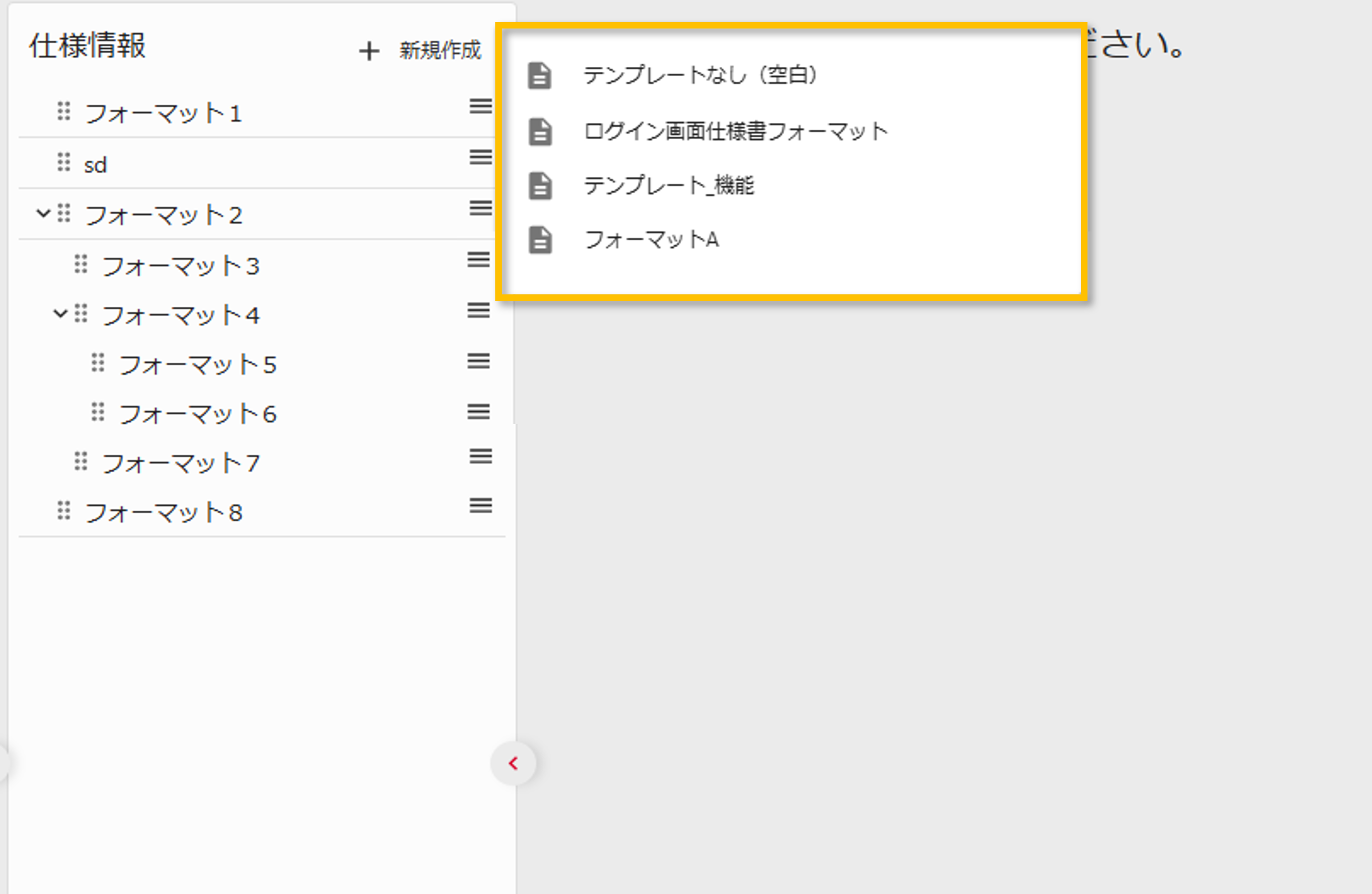1372x894 pixels.
Task: Click drag handle of フォーマット6
Action: tap(98, 412)
